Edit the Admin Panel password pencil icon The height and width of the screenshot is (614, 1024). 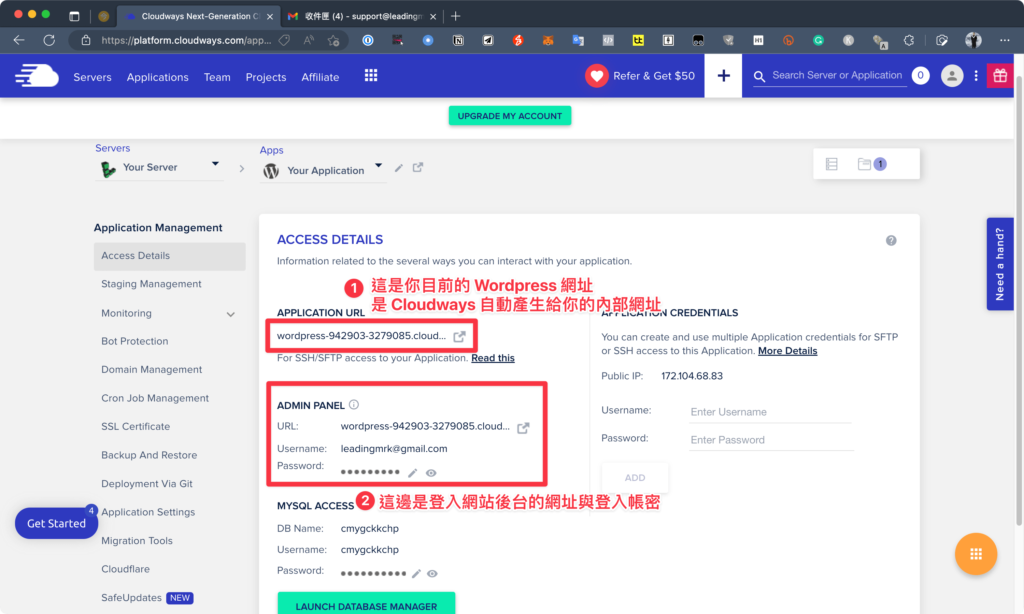[x=413, y=473]
